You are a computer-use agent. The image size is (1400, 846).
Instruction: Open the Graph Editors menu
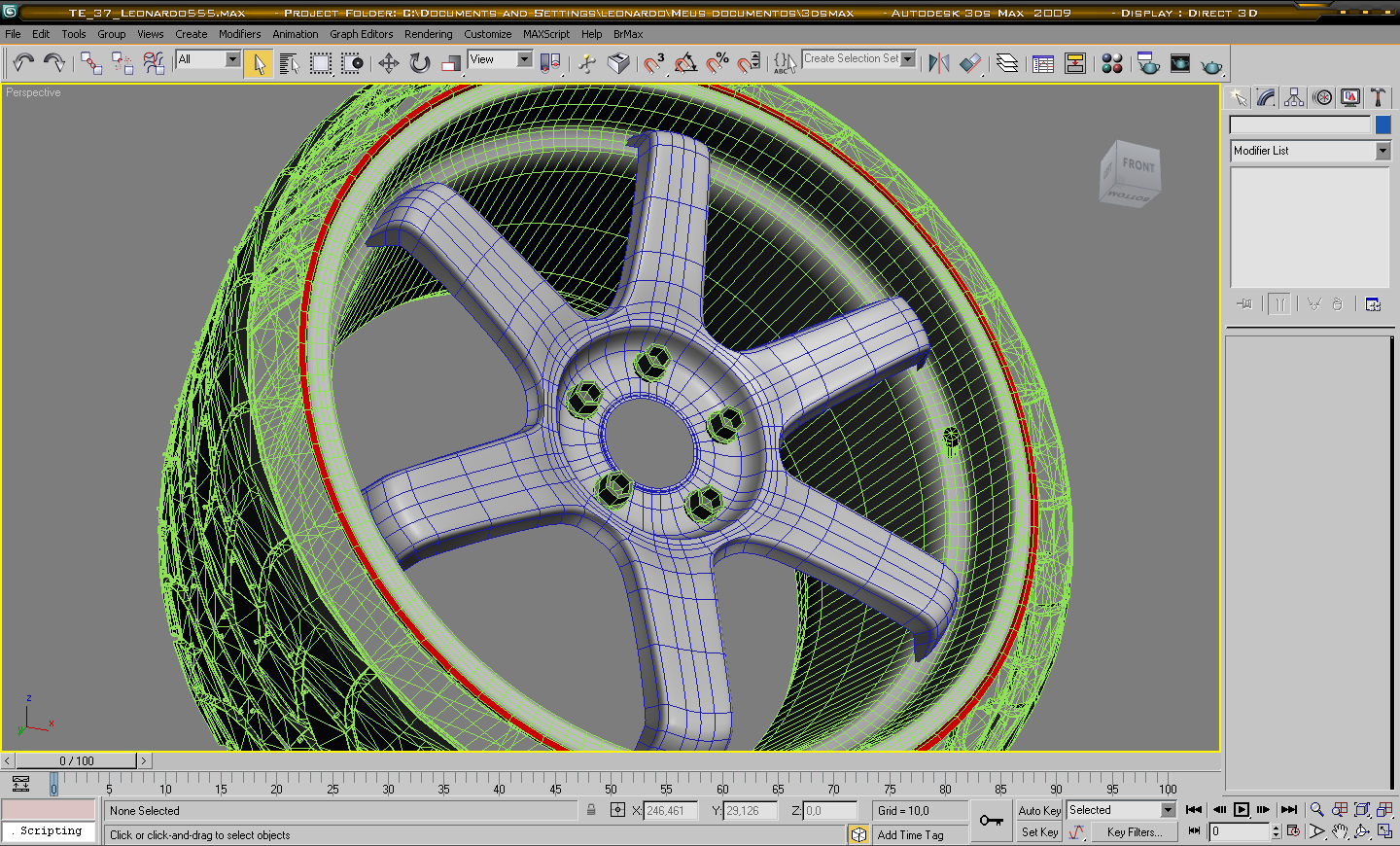pos(362,34)
